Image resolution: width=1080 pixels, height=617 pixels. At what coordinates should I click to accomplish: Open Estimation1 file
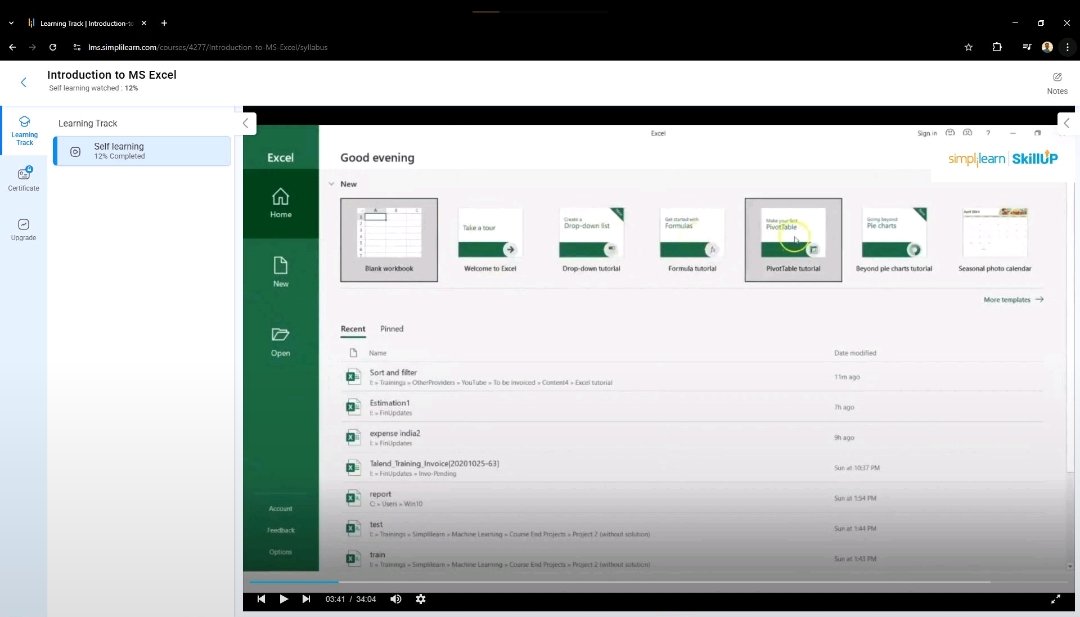[692, 407]
